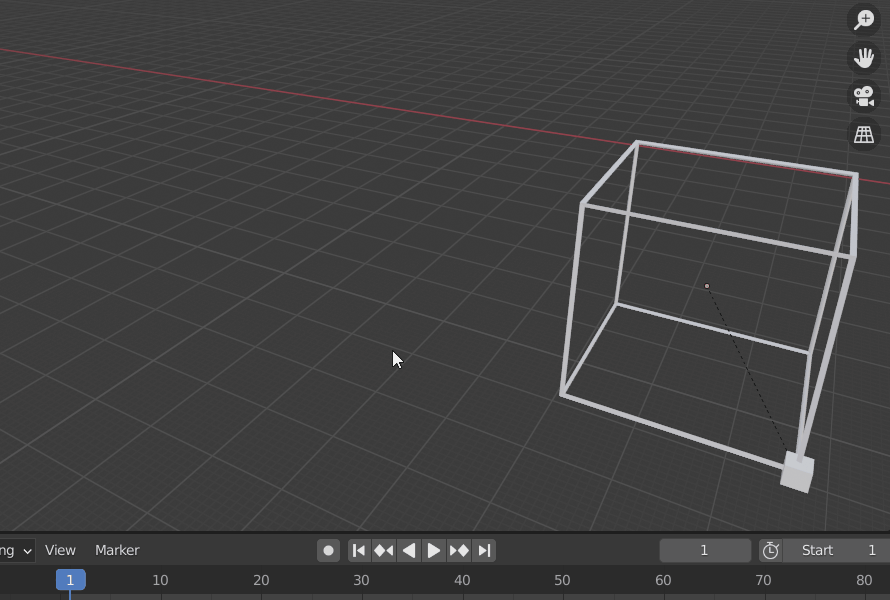Select the small solid cube at the corner
The width and height of the screenshot is (890, 600).
click(797, 472)
